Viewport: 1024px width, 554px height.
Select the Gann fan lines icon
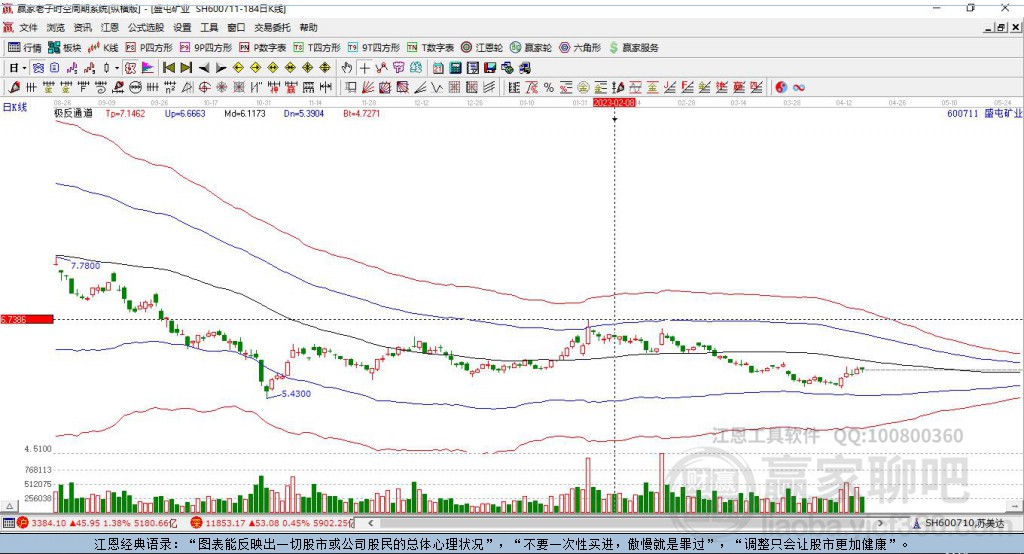368,88
